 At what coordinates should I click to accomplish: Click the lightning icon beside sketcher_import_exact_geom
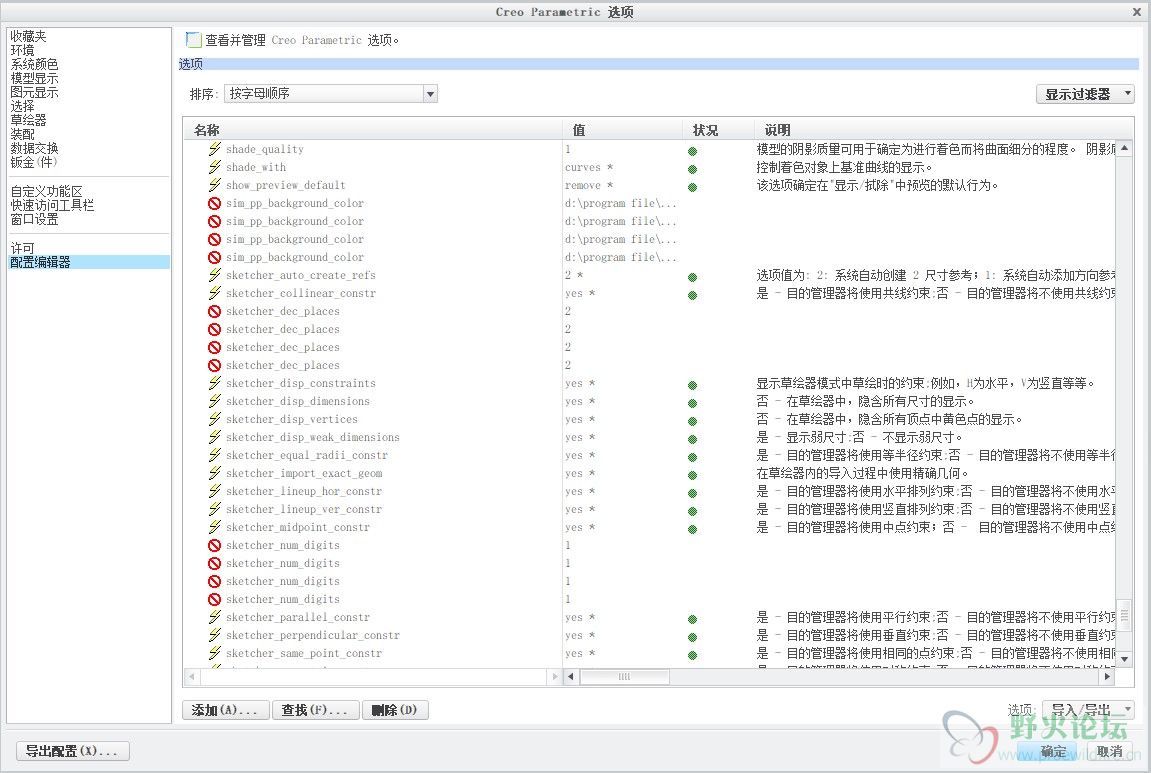[214, 473]
